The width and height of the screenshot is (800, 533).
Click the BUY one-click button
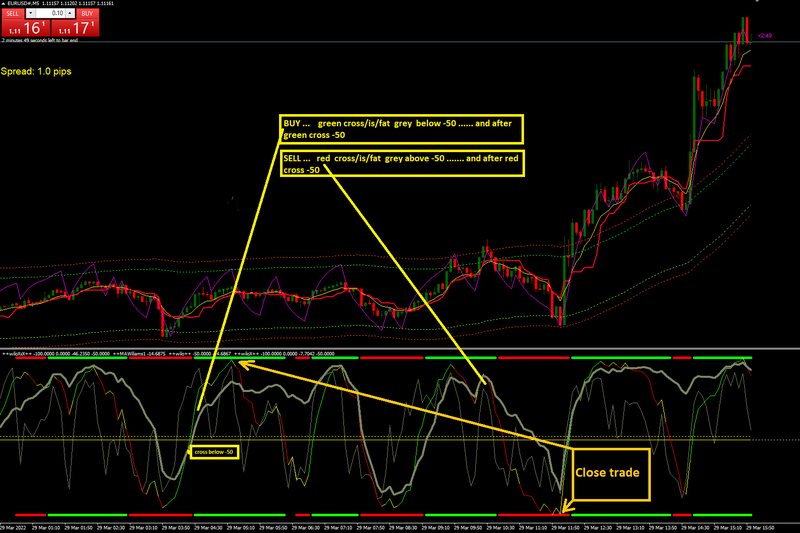coord(87,13)
